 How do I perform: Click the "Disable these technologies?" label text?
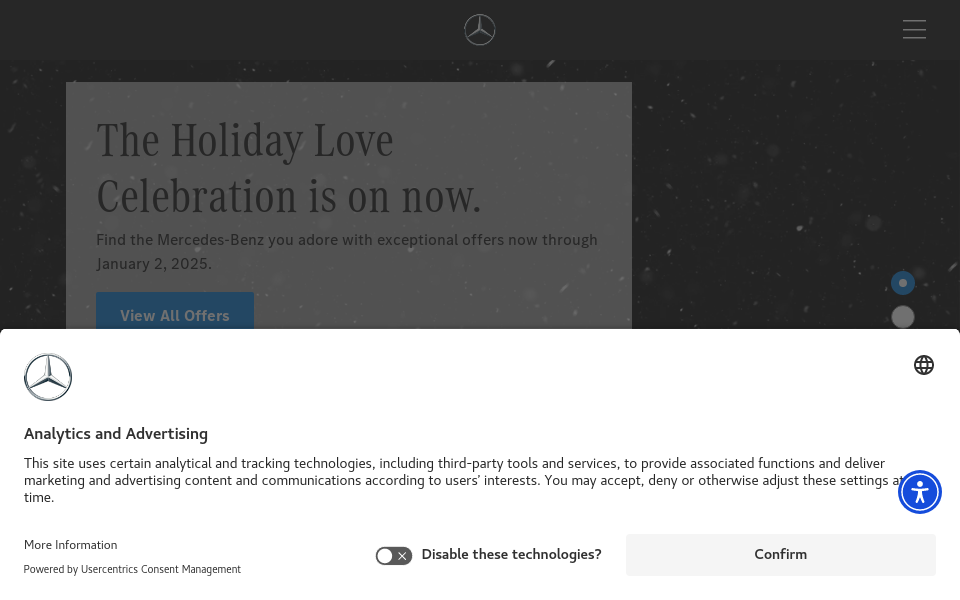[x=511, y=554]
